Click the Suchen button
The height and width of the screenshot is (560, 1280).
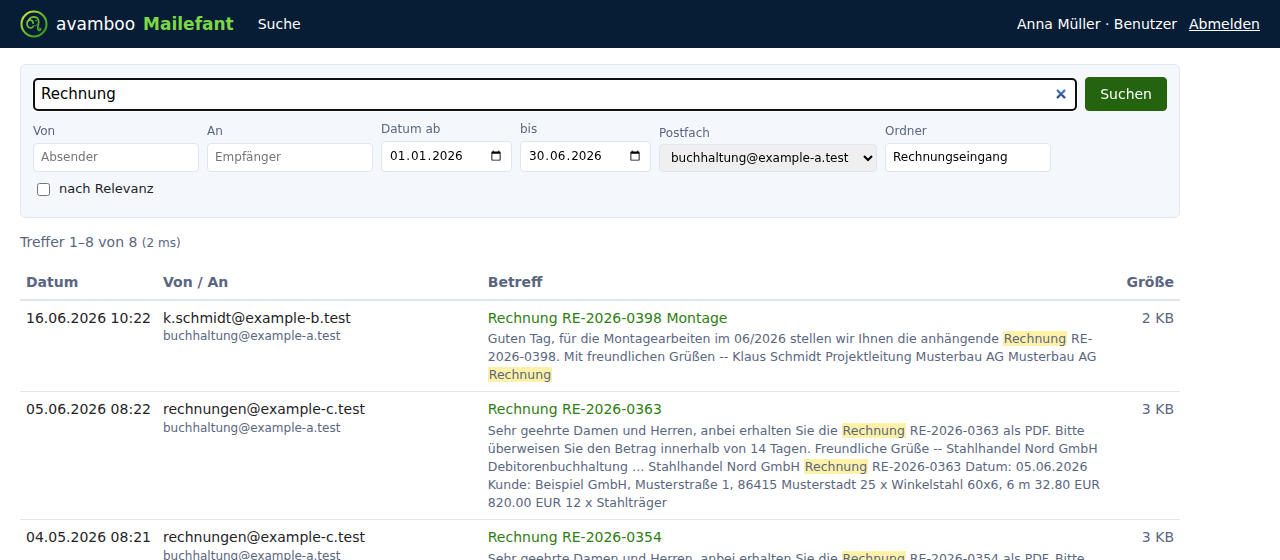[x=1126, y=94]
